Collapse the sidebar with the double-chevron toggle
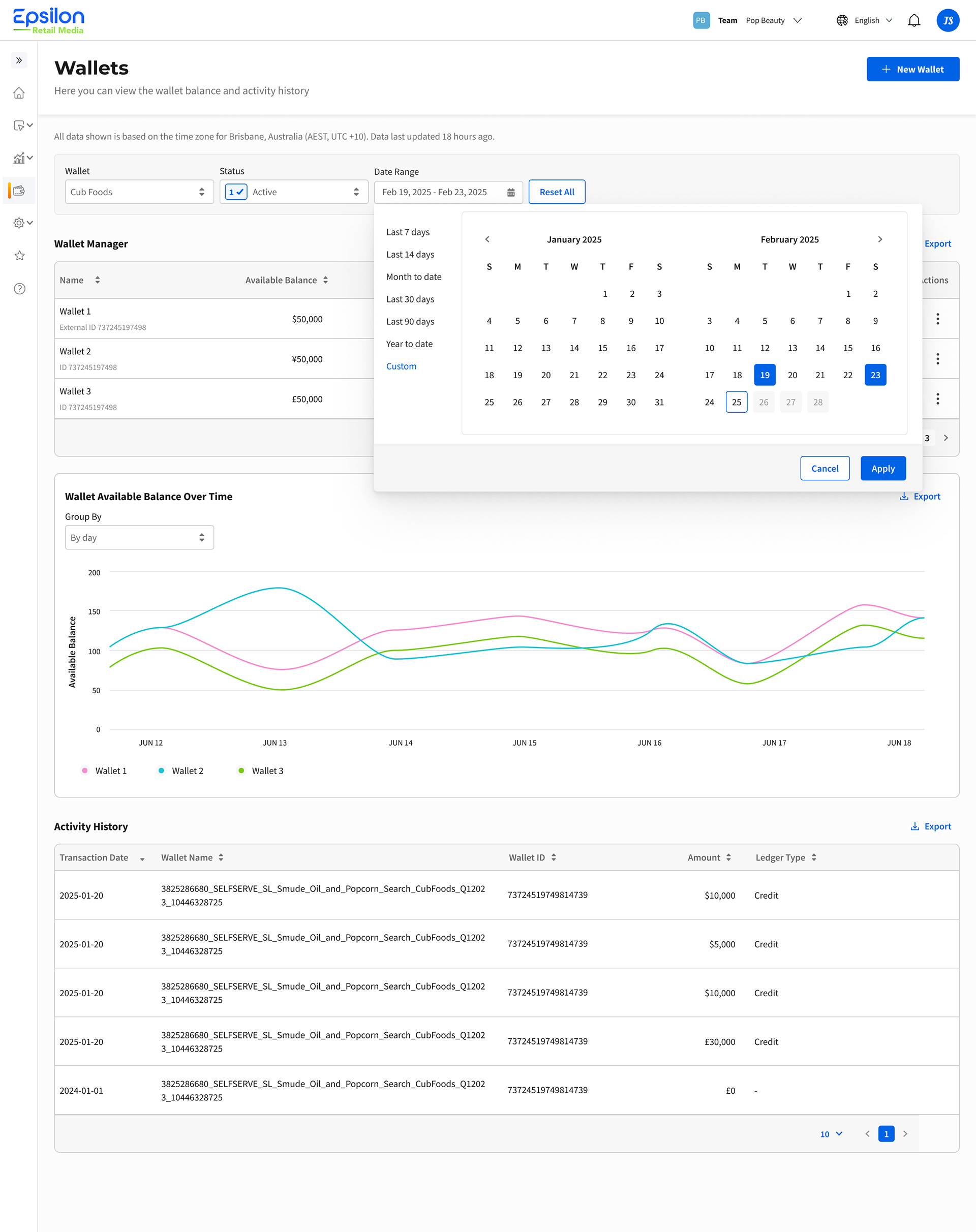The height and width of the screenshot is (1232, 976). coord(19,60)
